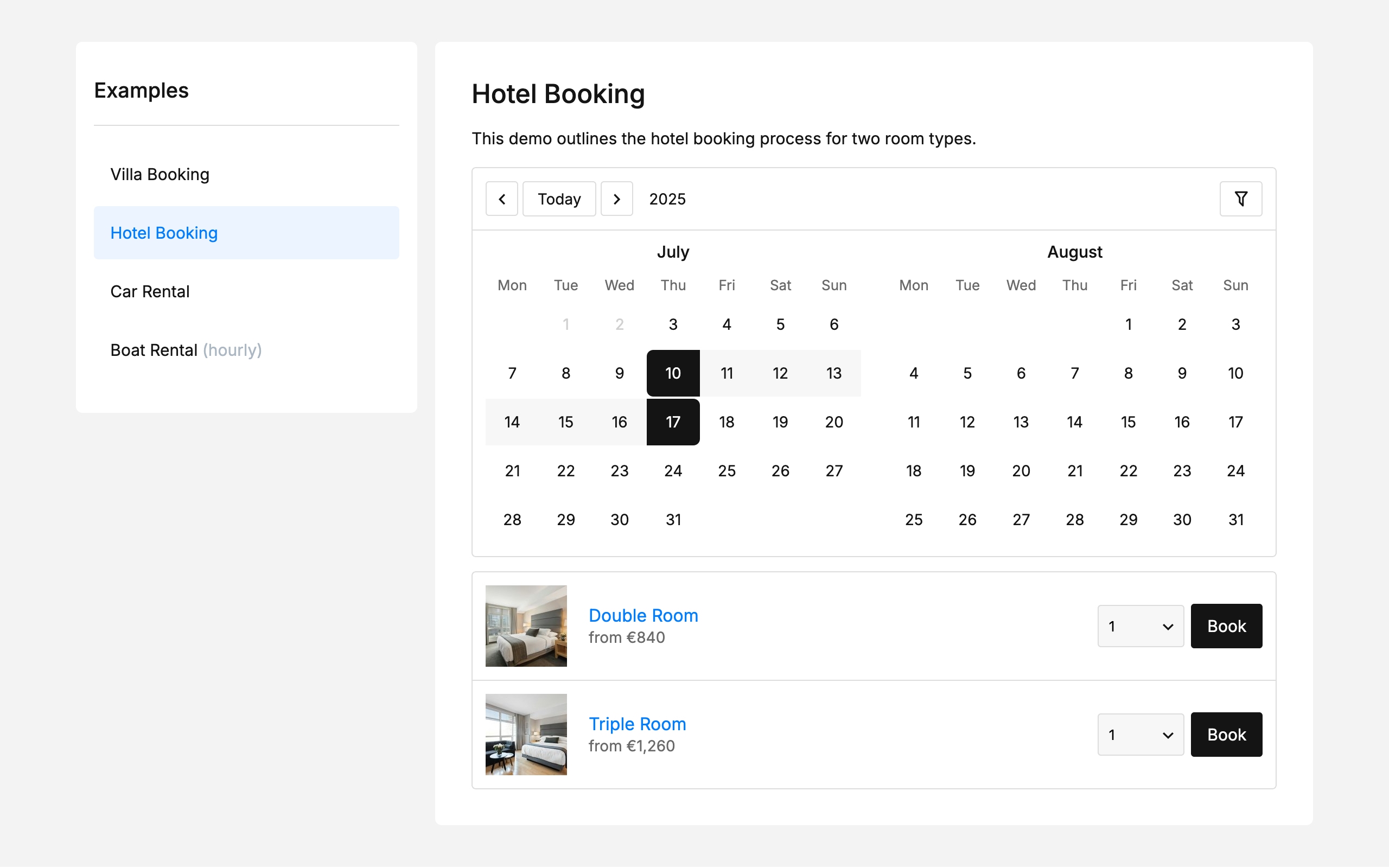Pick August 15 in calendar

(x=1129, y=422)
